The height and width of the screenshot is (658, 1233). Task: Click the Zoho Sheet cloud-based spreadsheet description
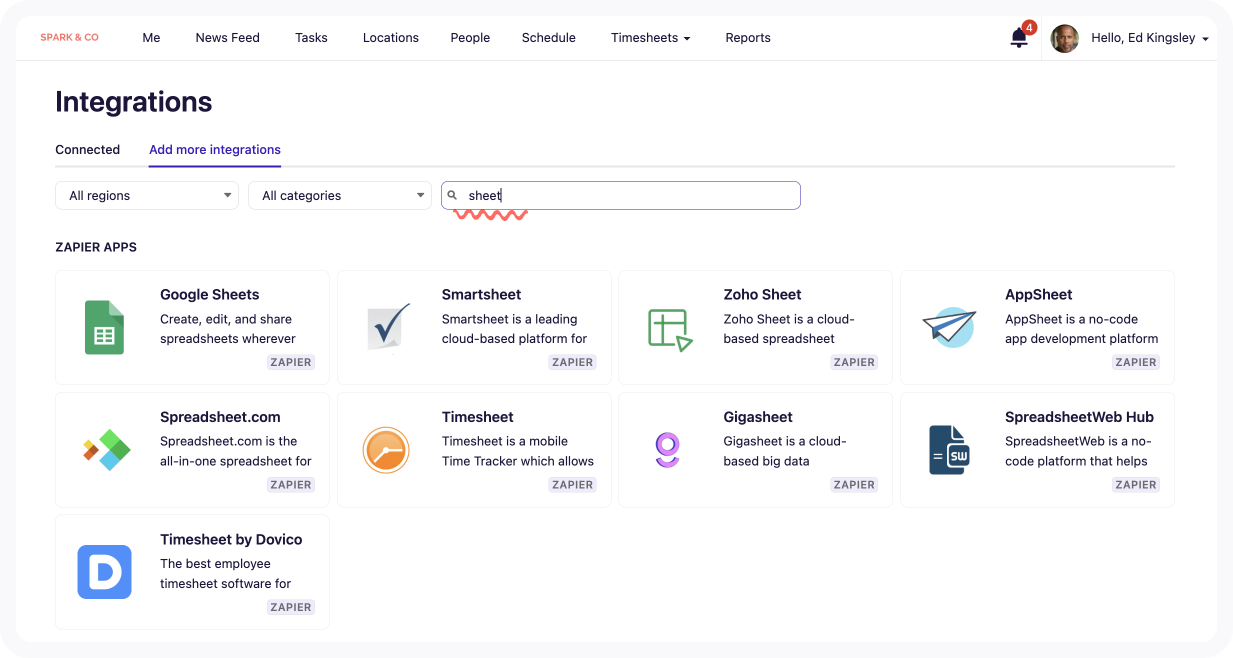click(789, 329)
